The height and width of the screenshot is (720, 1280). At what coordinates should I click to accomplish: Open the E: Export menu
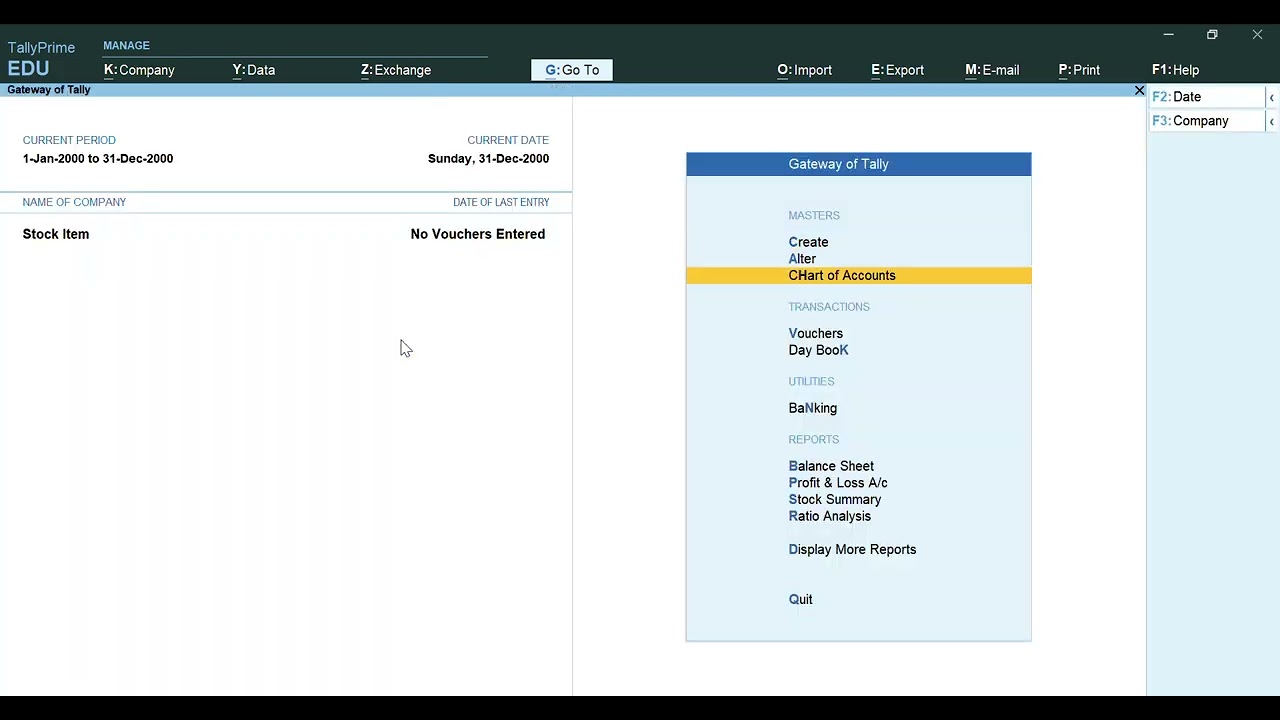point(898,70)
